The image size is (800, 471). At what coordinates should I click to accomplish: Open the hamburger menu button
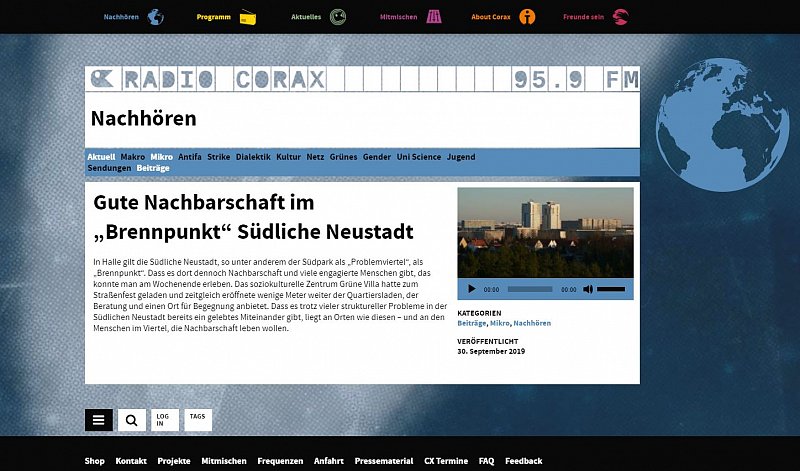point(98,420)
